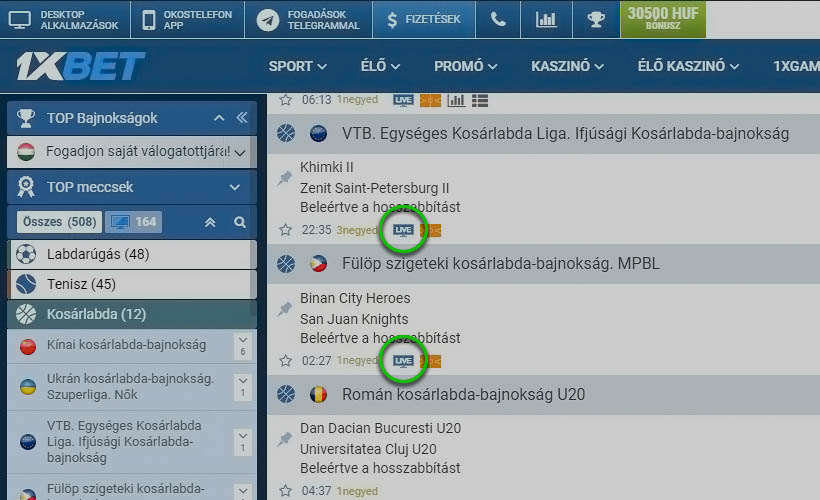Open Fülöp szigeteki kosárlabda-bajnokság MPBL header
The height and width of the screenshot is (500, 820).
click(x=501, y=264)
